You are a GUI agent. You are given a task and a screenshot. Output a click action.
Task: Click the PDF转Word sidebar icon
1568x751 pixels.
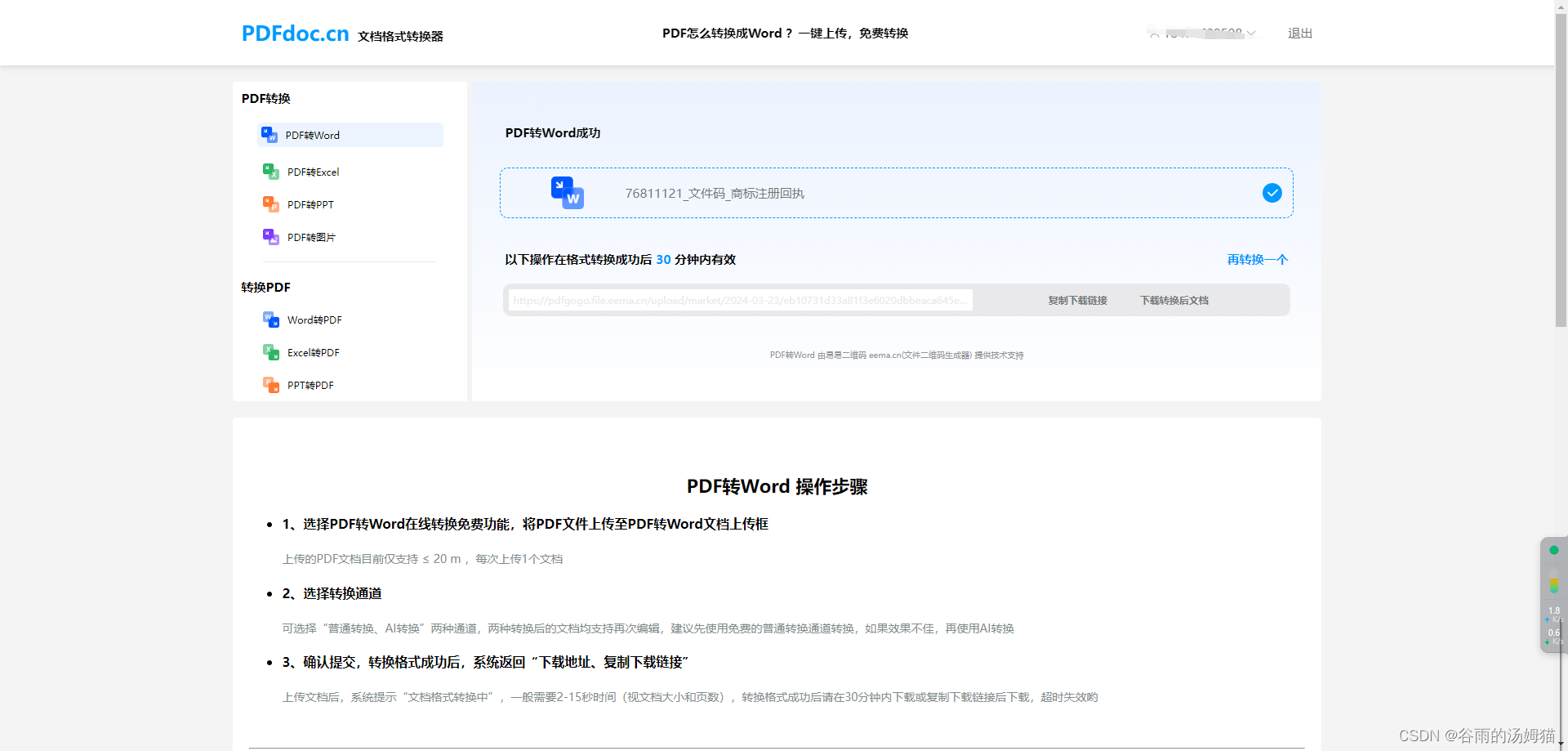(x=269, y=135)
